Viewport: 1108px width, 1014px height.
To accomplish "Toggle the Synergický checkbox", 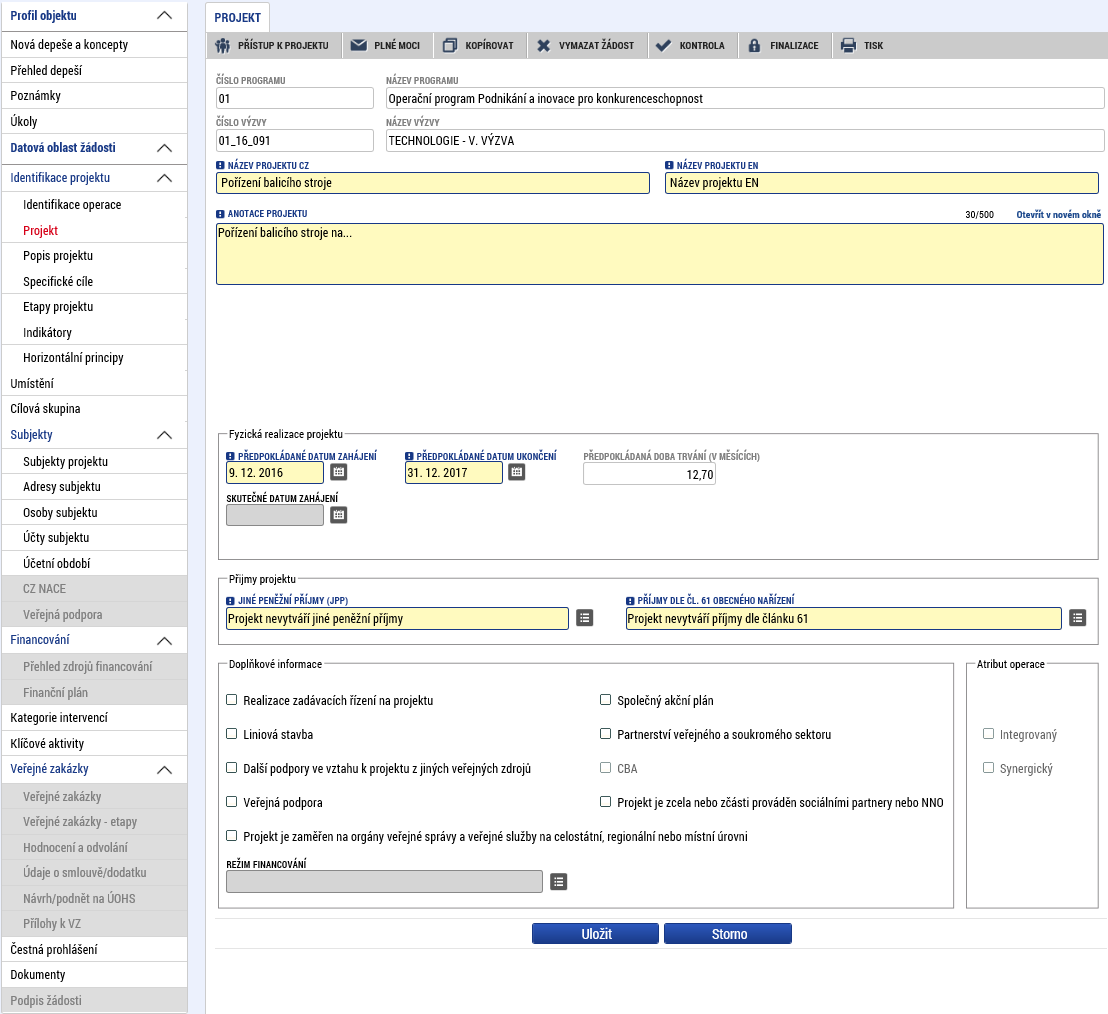I will (989, 768).
